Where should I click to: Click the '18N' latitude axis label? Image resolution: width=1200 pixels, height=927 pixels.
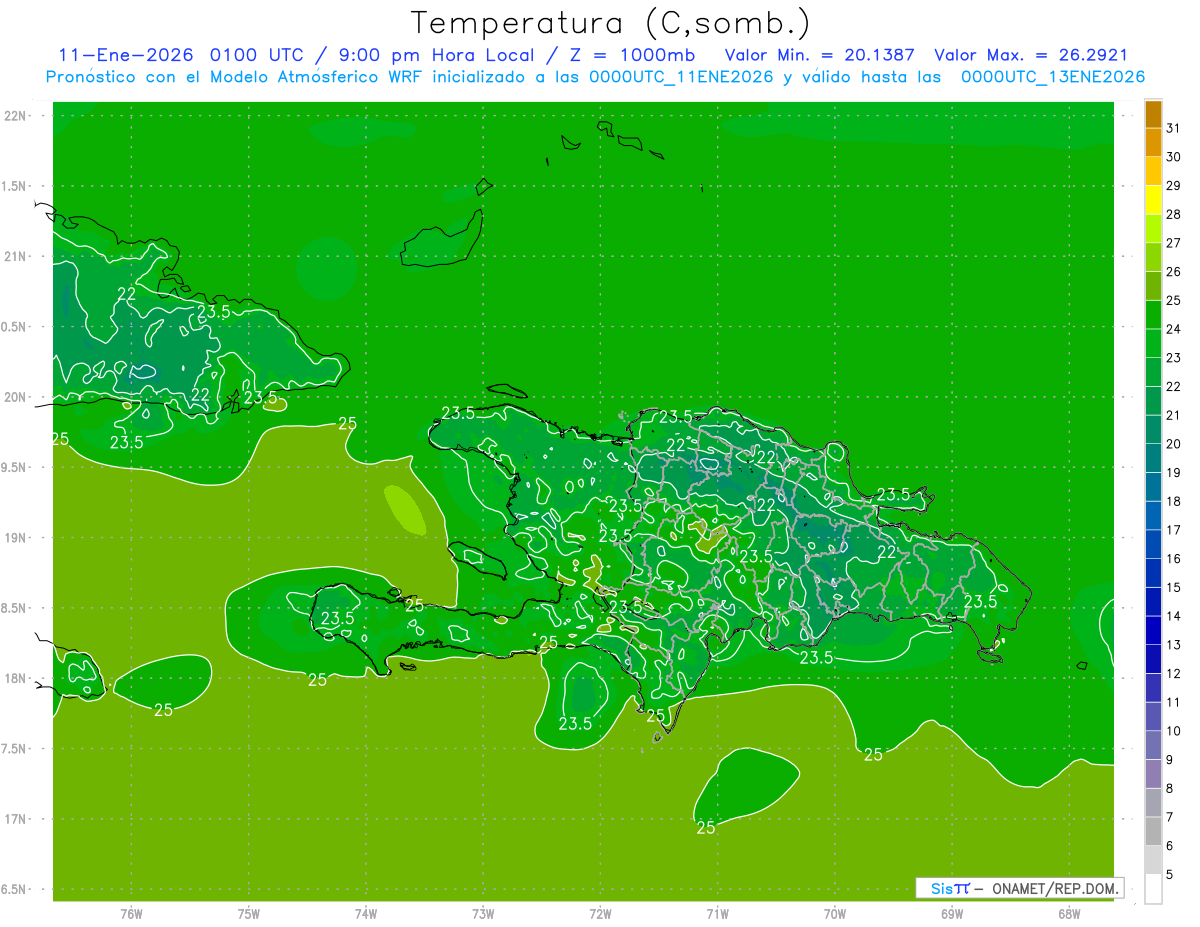tap(16, 678)
